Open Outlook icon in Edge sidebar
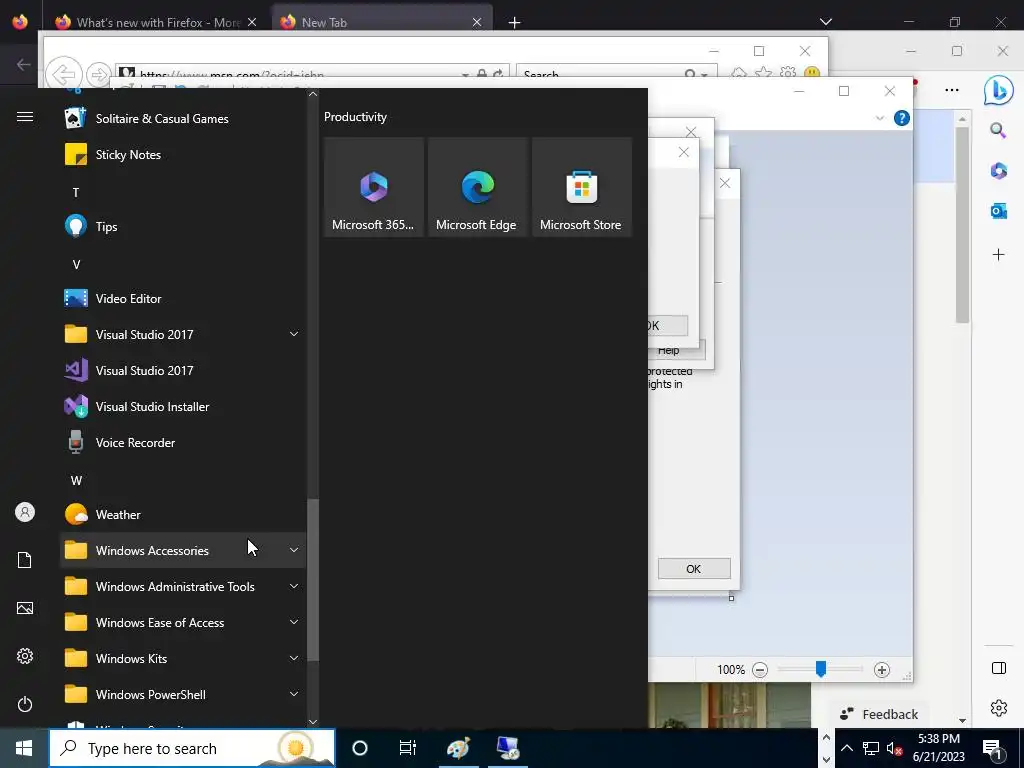Image resolution: width=1024 pixels, height=768 pixels. coord(999,211)
